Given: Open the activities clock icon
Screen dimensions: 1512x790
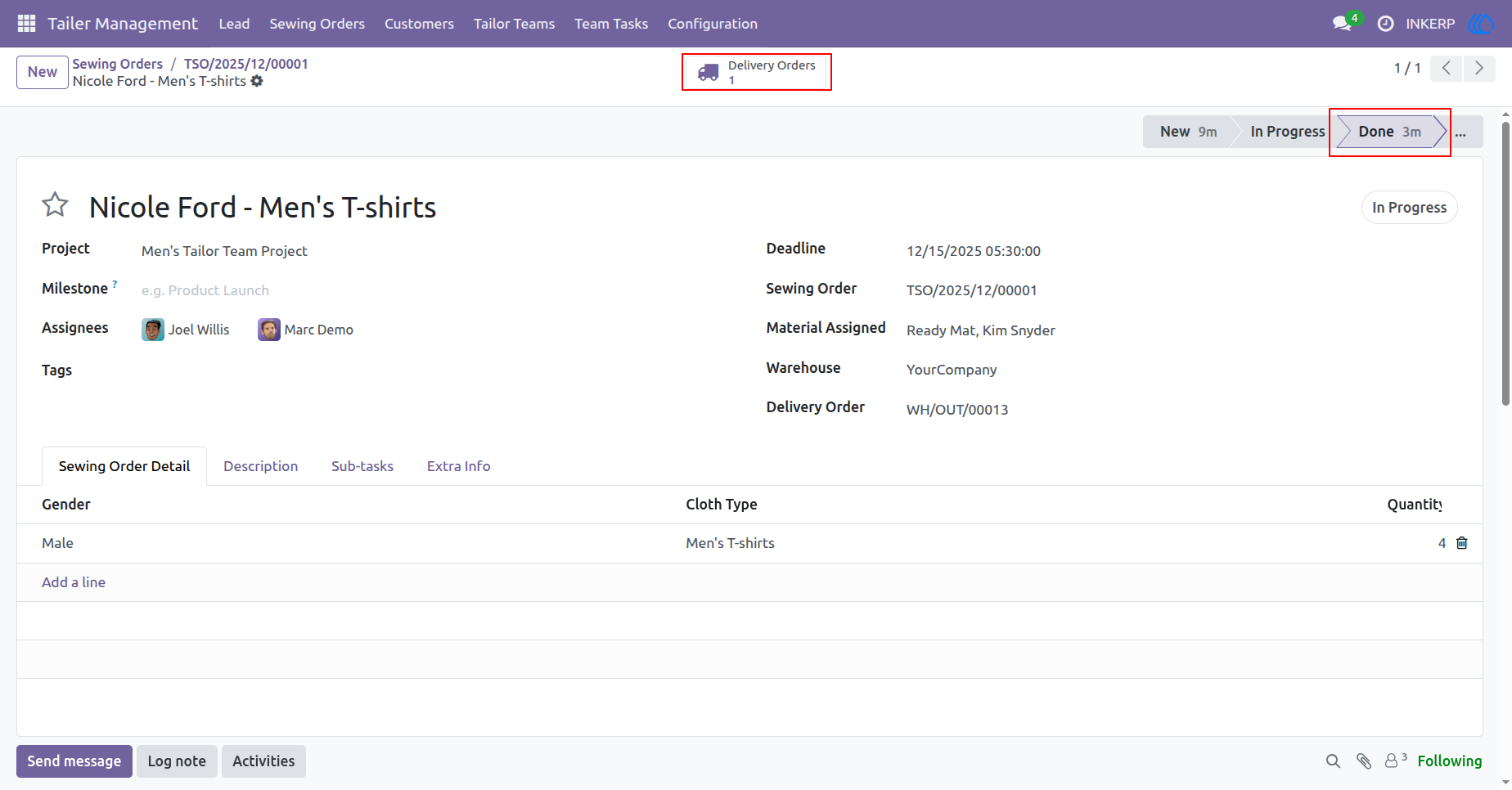Looking at the screenshot, I should click(1385, 24).
